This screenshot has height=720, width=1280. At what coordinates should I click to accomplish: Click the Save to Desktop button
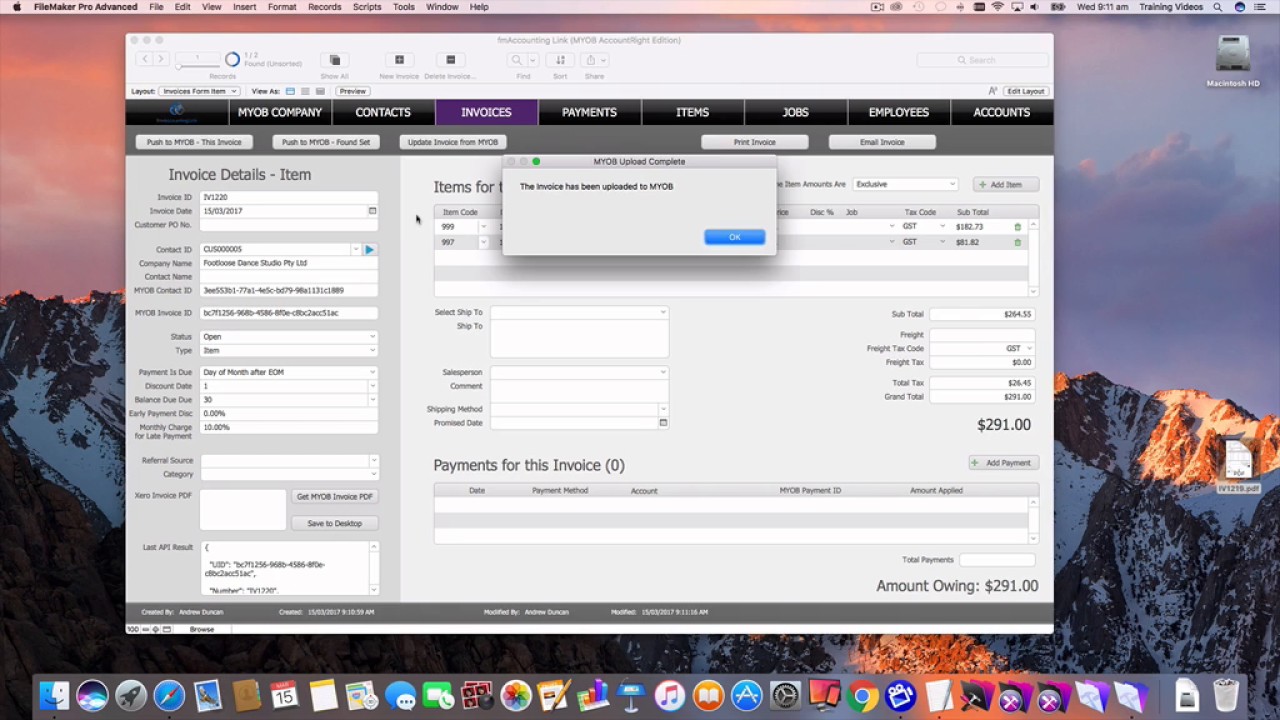334,524
